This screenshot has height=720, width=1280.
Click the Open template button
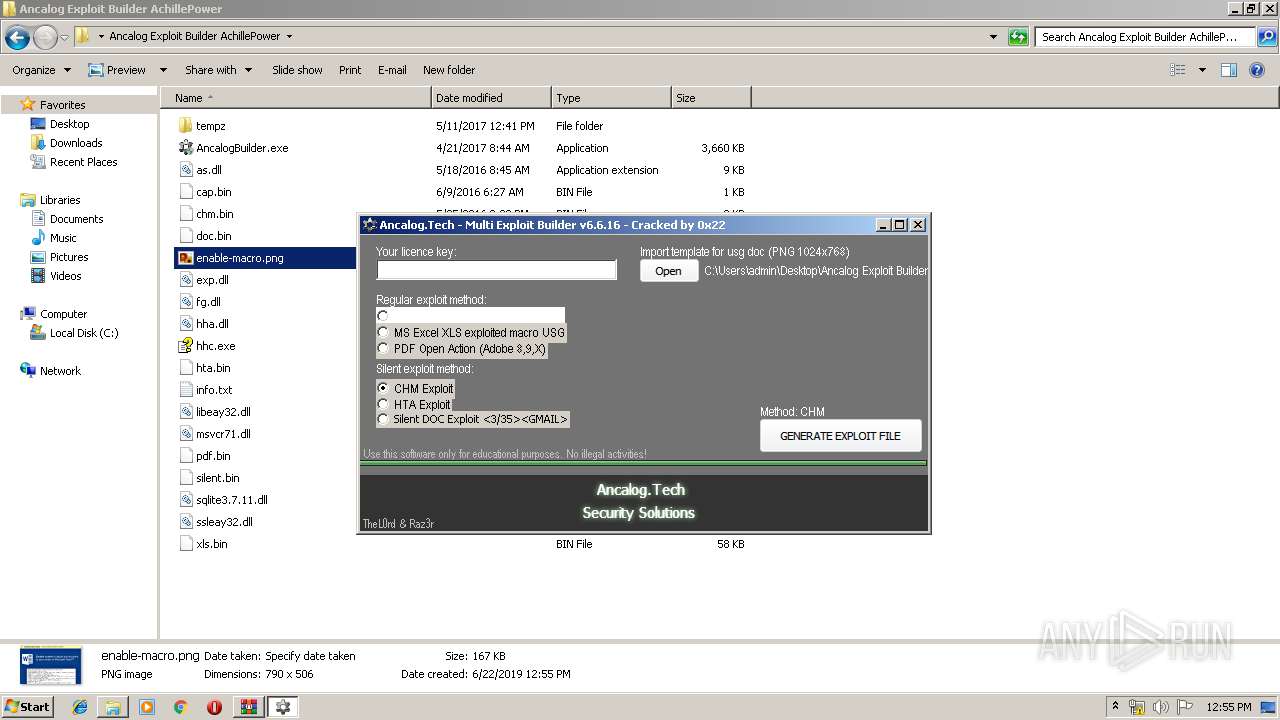pyautogui.click(x=668, y=271)
